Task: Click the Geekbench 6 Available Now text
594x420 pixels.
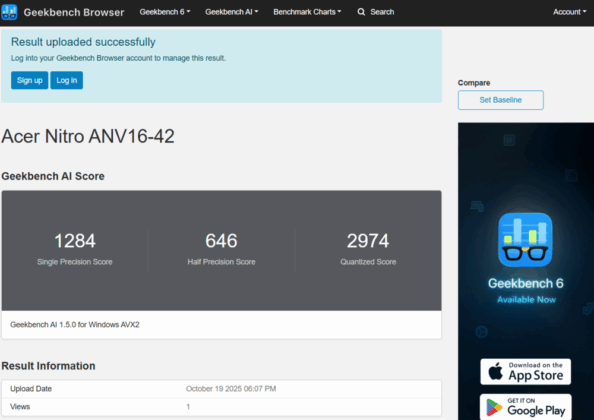Action: (x=526, y=290)
